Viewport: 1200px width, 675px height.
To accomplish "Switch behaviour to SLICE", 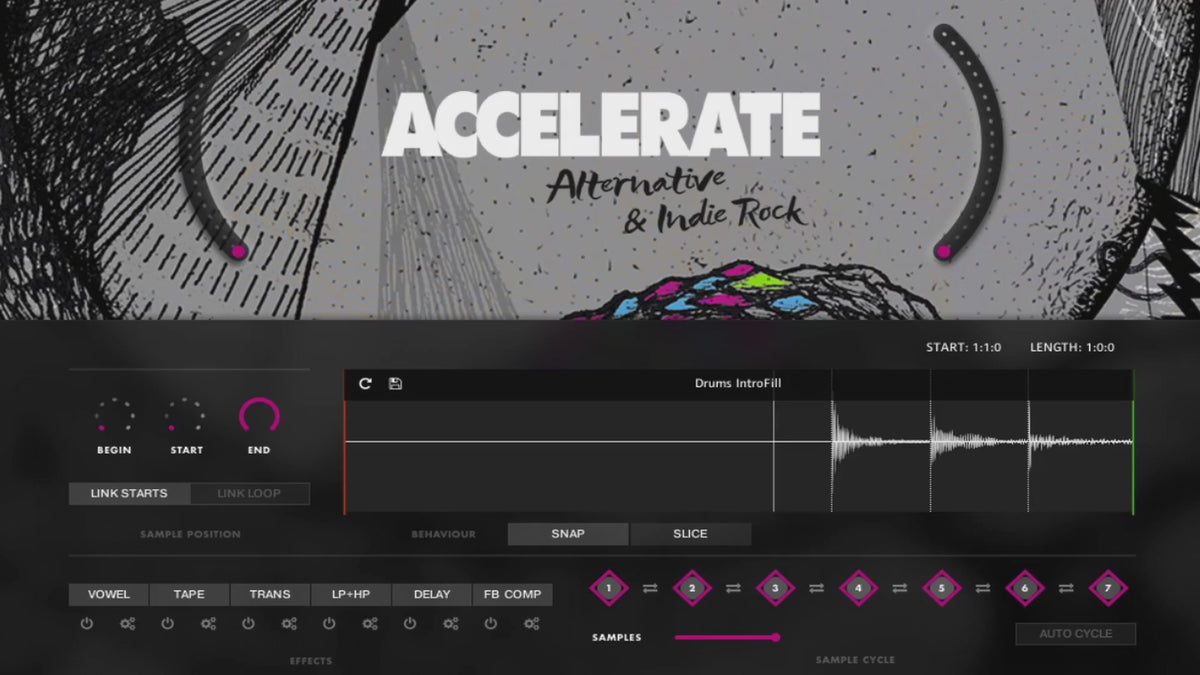I will point(690,534).
